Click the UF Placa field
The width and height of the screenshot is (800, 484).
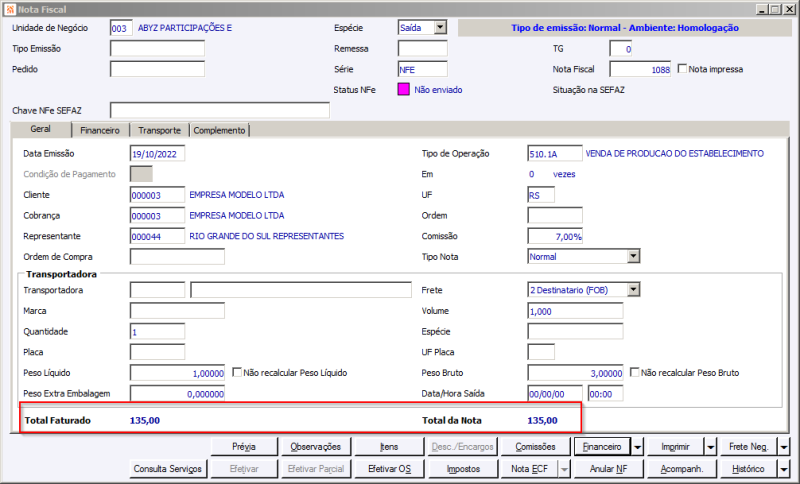point(541,352)
